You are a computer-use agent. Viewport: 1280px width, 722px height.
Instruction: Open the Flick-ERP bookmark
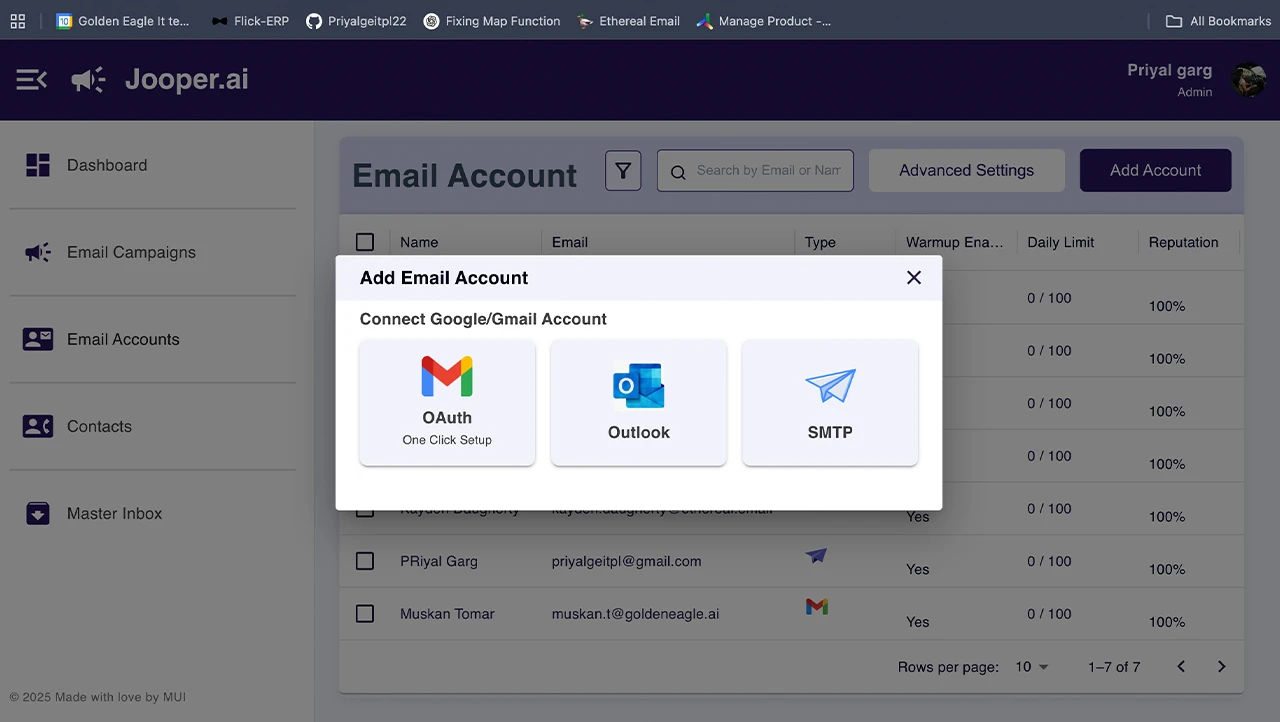(x=250, y=21)
